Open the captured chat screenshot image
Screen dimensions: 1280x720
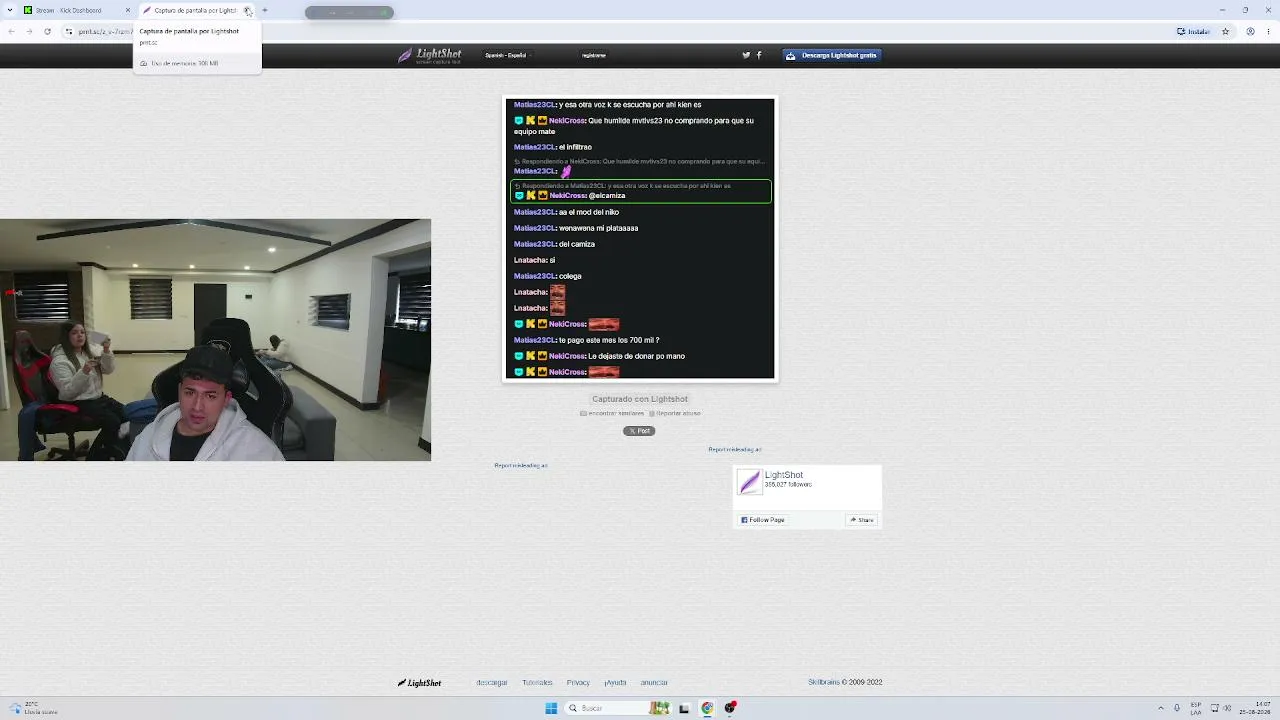pos(640,238)
